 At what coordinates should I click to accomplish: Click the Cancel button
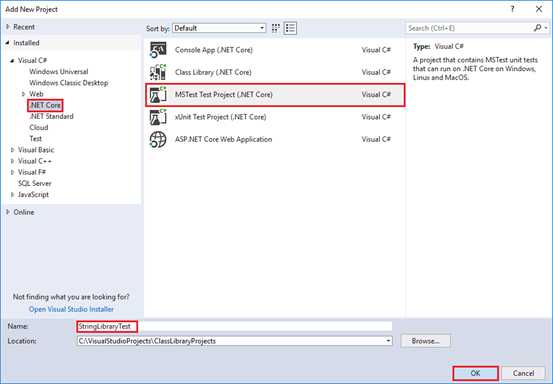(523, 373)
